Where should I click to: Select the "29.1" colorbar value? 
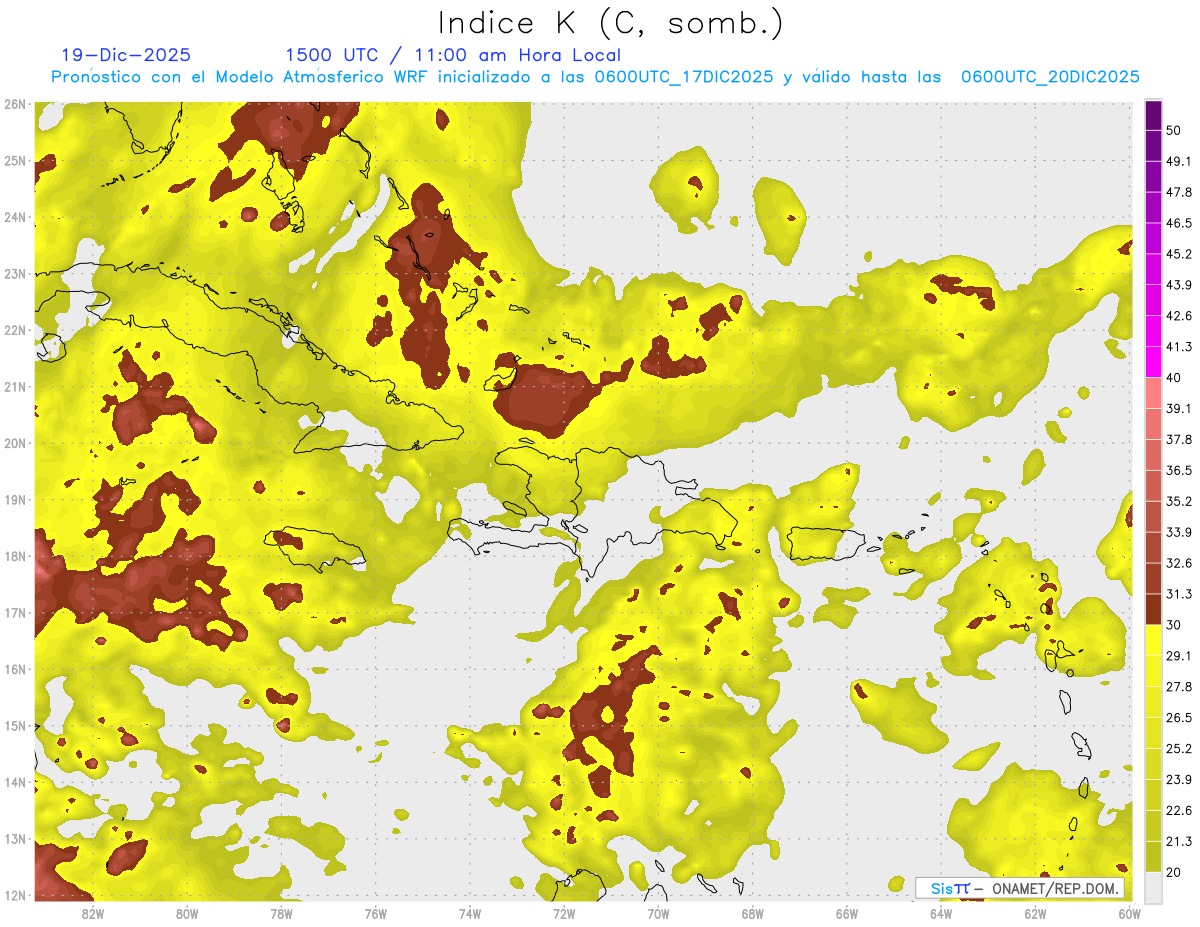pyautogui.click(x=1179, y=655)
